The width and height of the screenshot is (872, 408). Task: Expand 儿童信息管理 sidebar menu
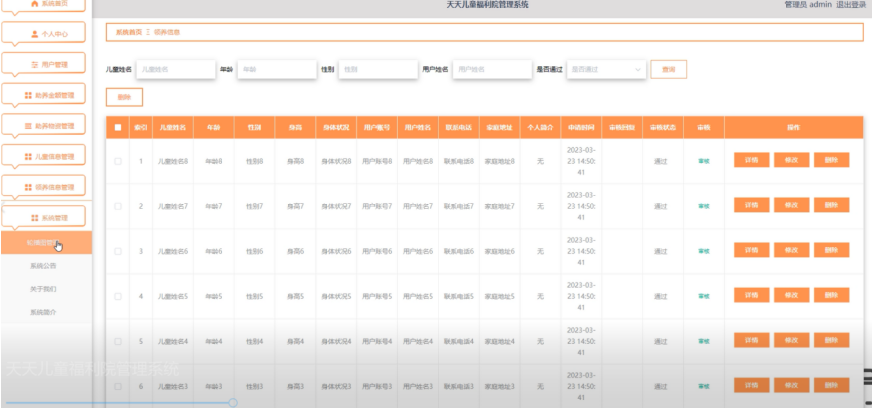pyautogui.click(x=43, y=157)
